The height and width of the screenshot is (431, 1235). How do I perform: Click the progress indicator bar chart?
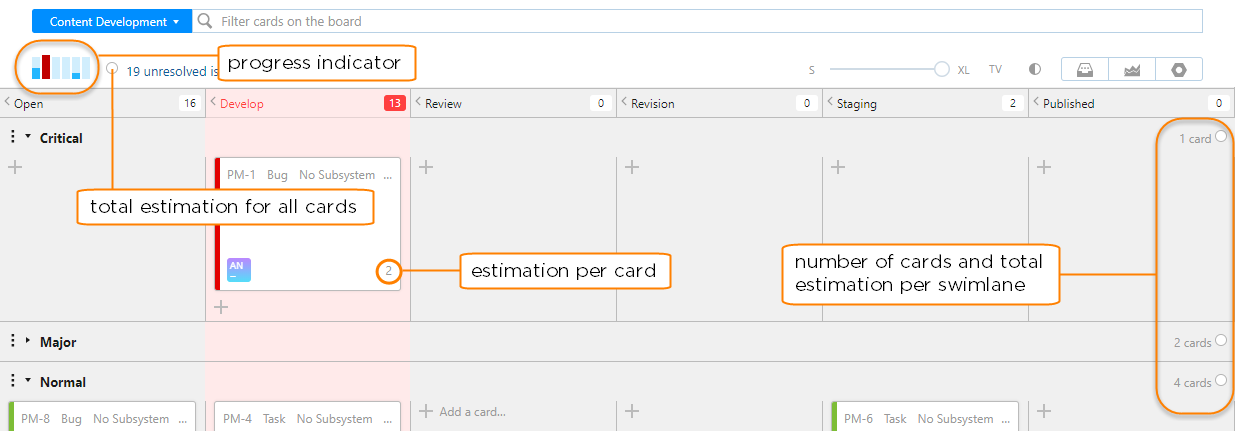coord(61,67)
